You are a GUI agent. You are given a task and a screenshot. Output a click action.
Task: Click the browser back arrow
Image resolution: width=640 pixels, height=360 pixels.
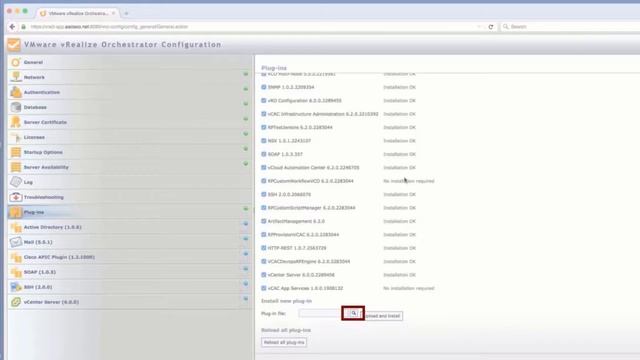12,27
